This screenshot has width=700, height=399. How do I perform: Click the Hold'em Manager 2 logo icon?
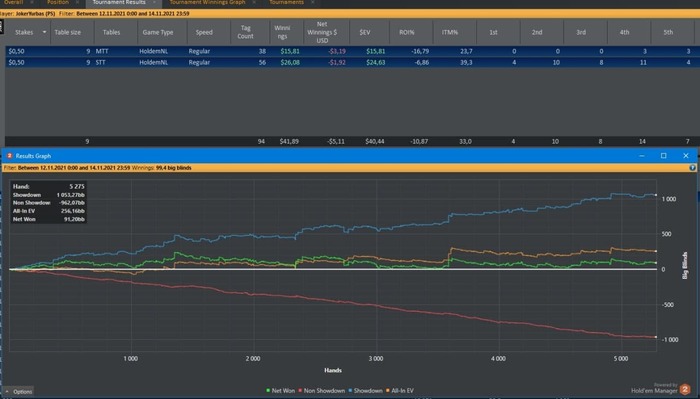coord(685,389)
